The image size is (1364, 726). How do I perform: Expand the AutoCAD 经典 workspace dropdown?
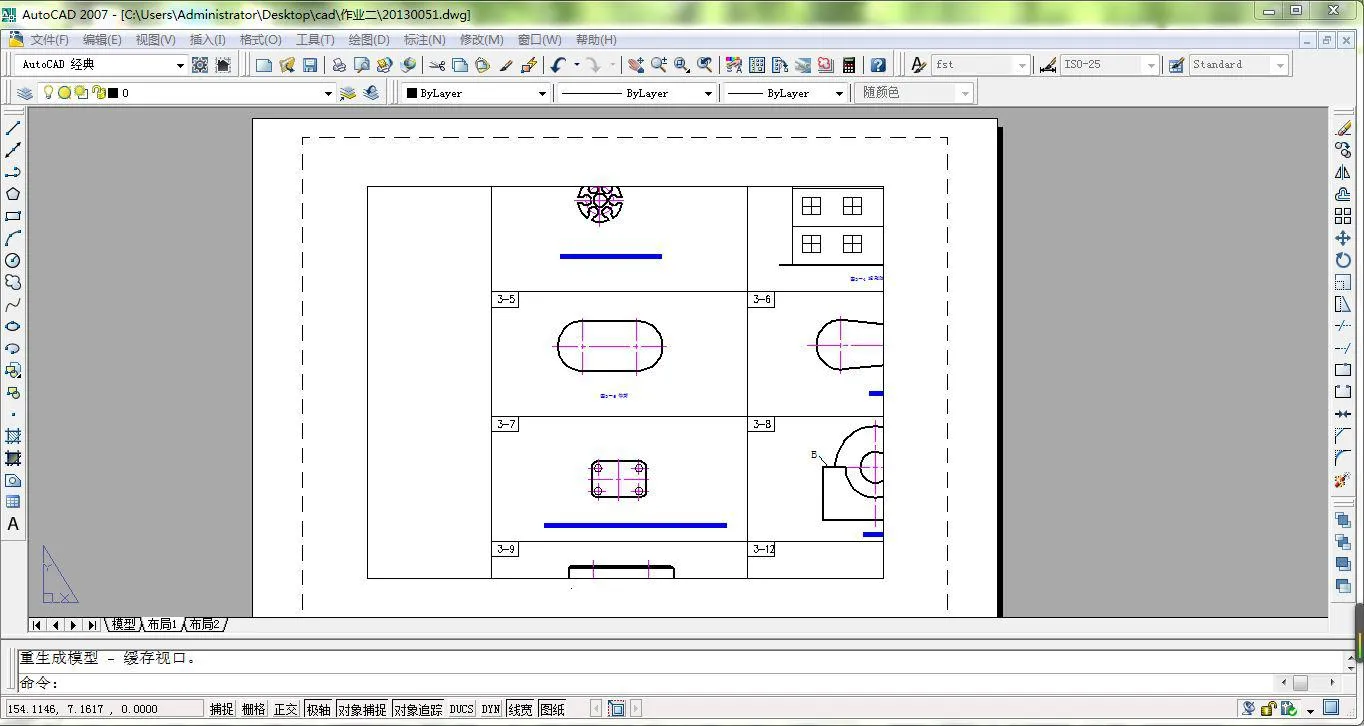pyautogui.click(x=180, y=65)
